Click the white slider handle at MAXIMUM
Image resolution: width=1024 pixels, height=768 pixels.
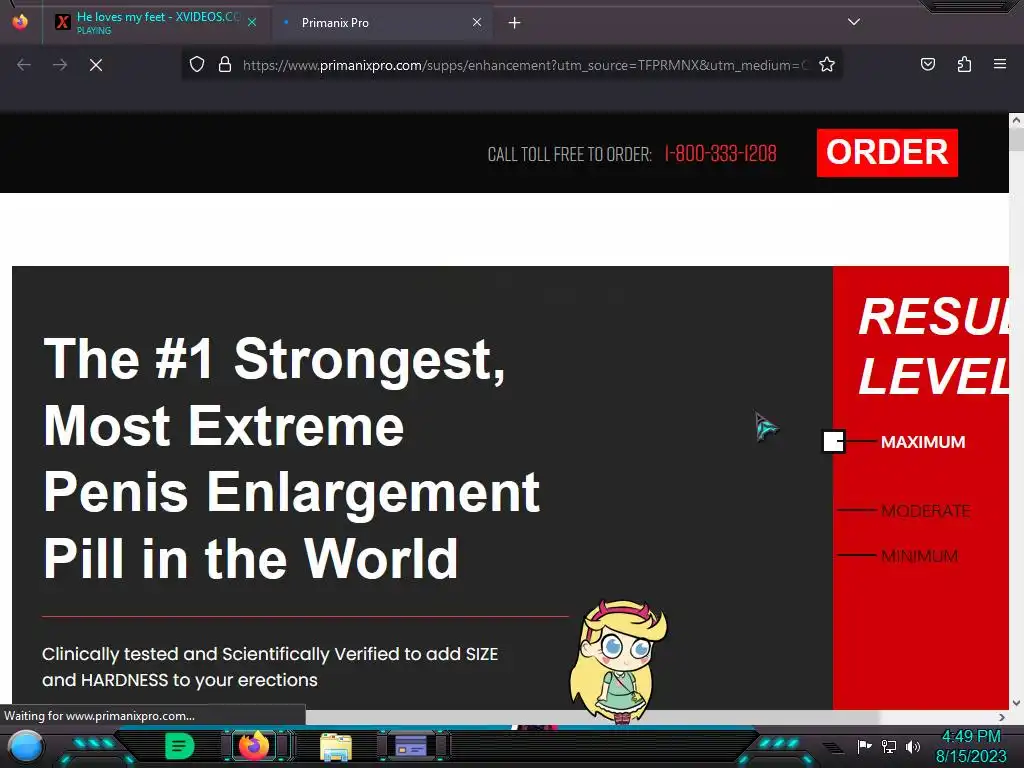(x=834, y=441)
